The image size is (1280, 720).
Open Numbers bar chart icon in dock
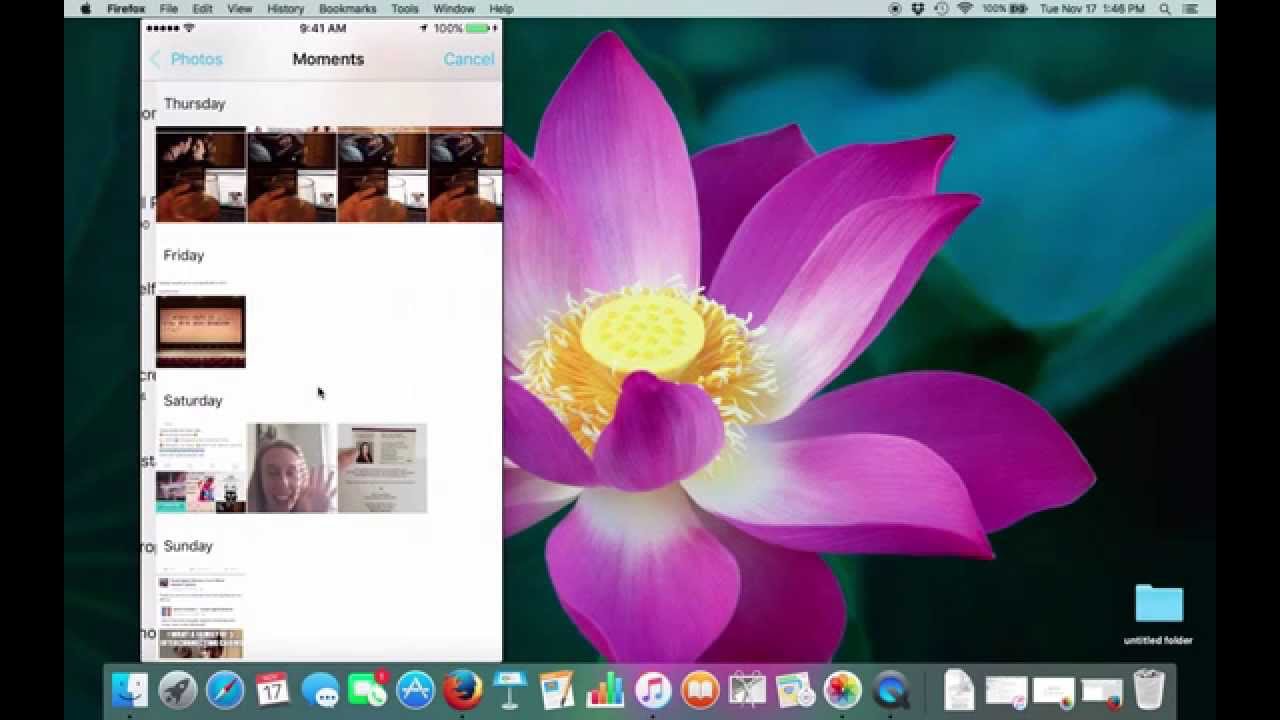605,690
